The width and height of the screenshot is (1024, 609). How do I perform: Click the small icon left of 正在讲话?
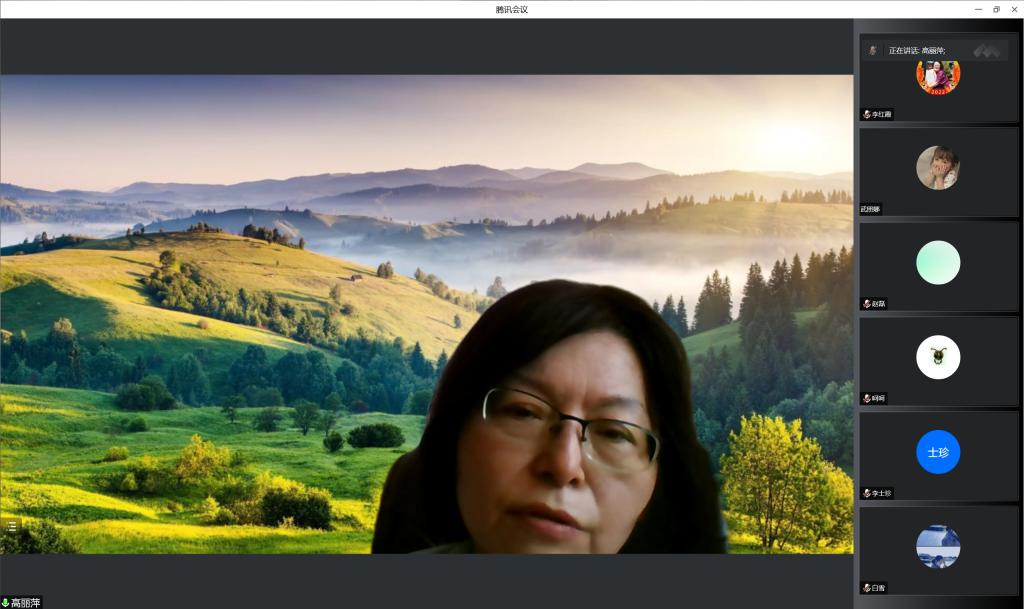click(x=873, y=50)
